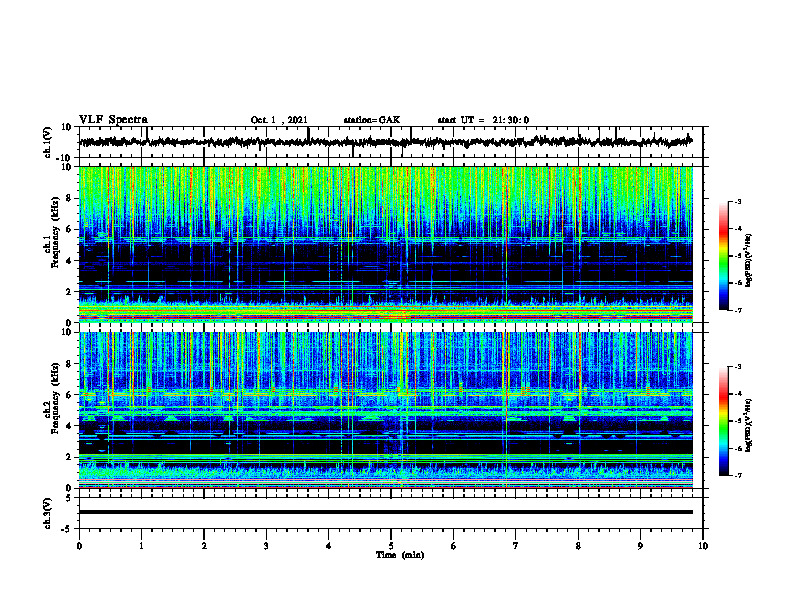Click time tick label "10" on x-axis
This screenshot has width=792, height=612.
tap(703, 546)
